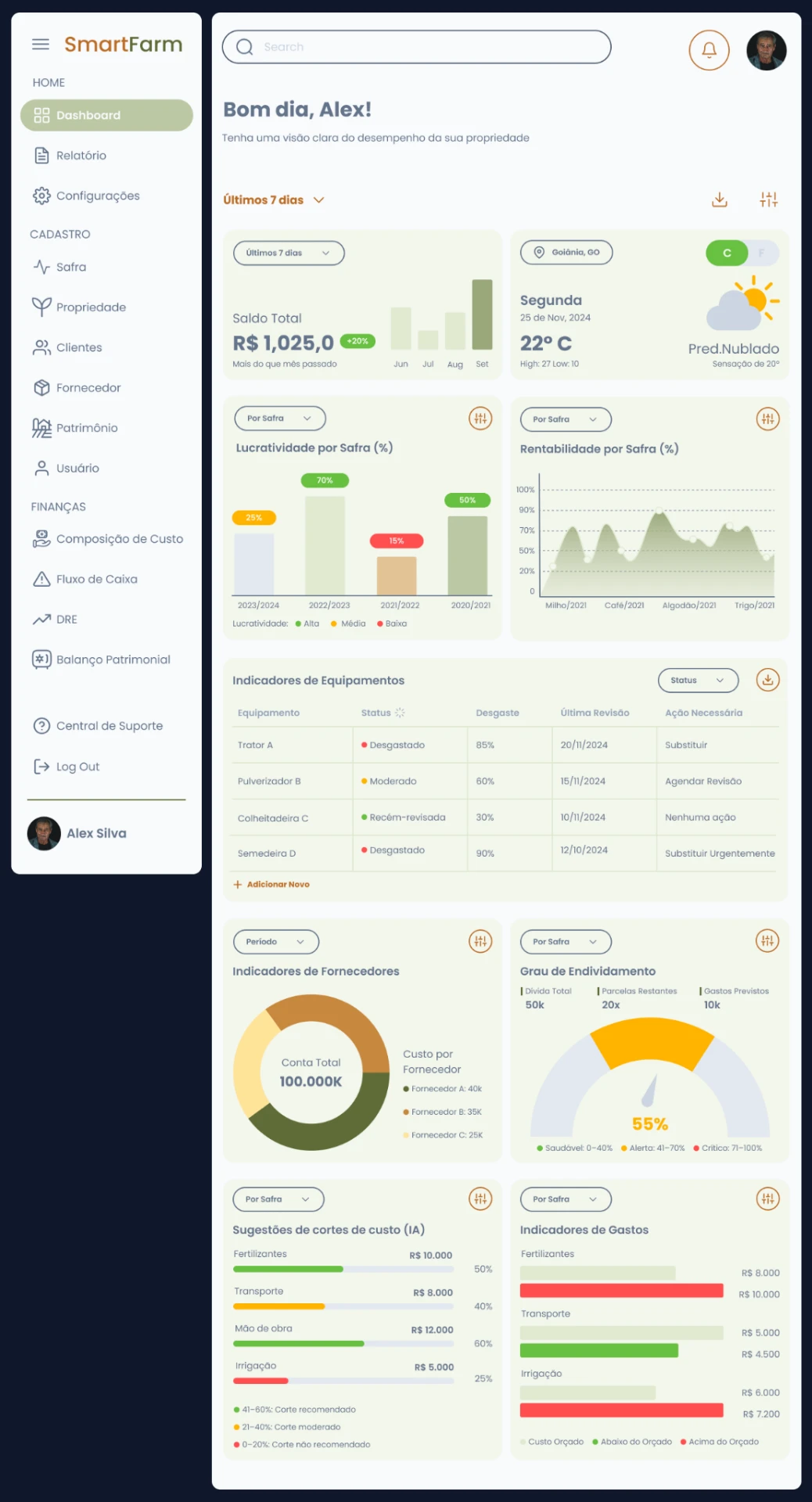Download the dashboard report from the header
The image size is (812, 1502).
coord(720,200)
